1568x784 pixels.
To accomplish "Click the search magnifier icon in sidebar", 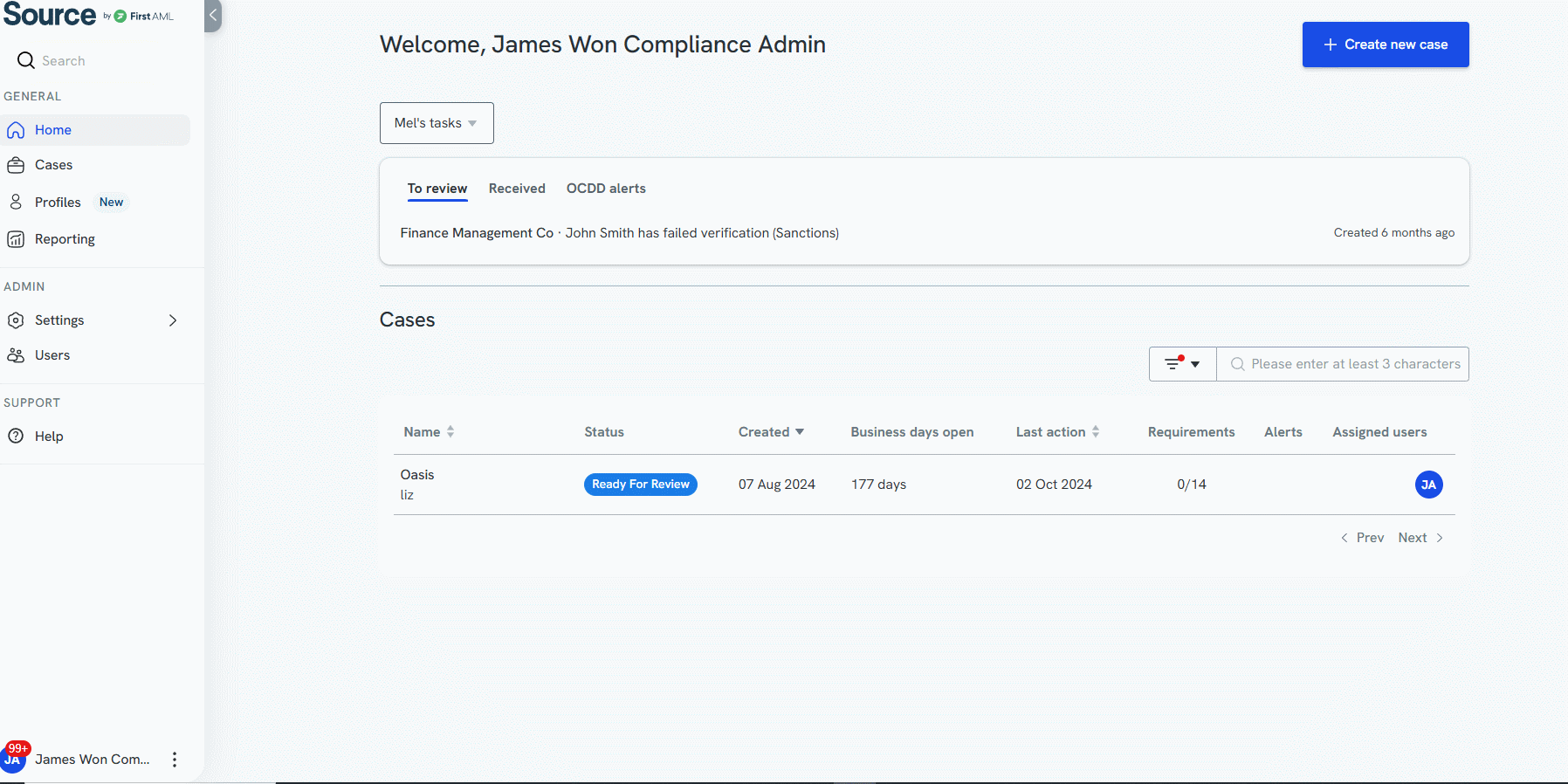I will pyautogui.click(x=26, y=60).
